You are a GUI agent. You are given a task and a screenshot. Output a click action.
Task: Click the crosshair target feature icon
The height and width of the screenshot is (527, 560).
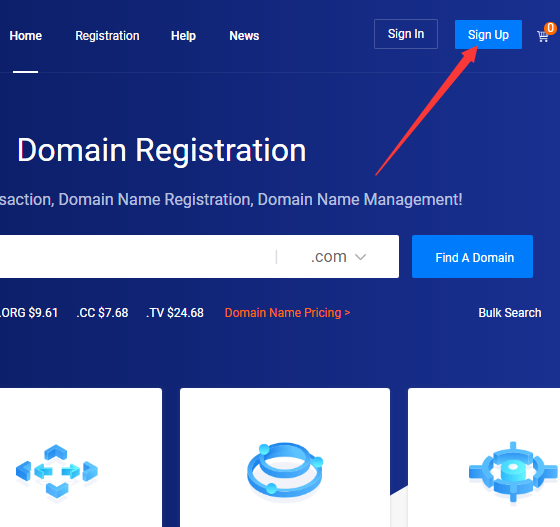[x=513, y=472]
